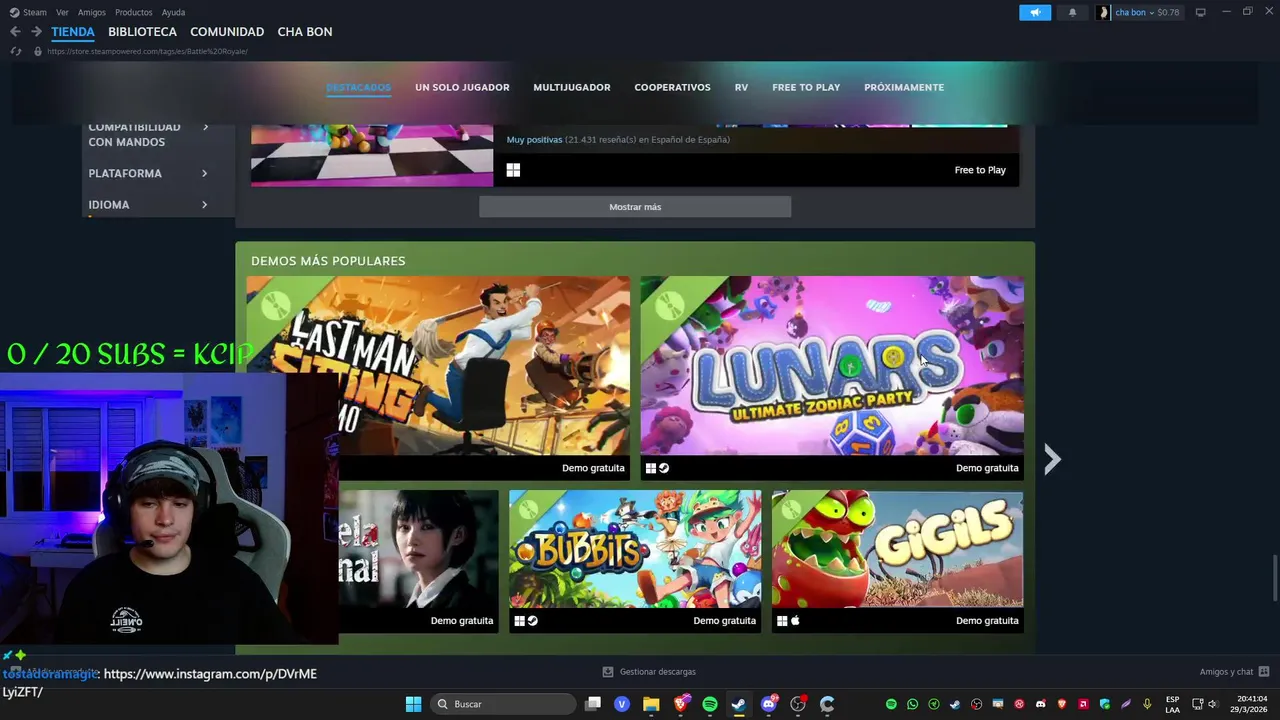1280x720 pixels.
Task: Open File Explorer from the taskbar
Action: click(651, 704)
